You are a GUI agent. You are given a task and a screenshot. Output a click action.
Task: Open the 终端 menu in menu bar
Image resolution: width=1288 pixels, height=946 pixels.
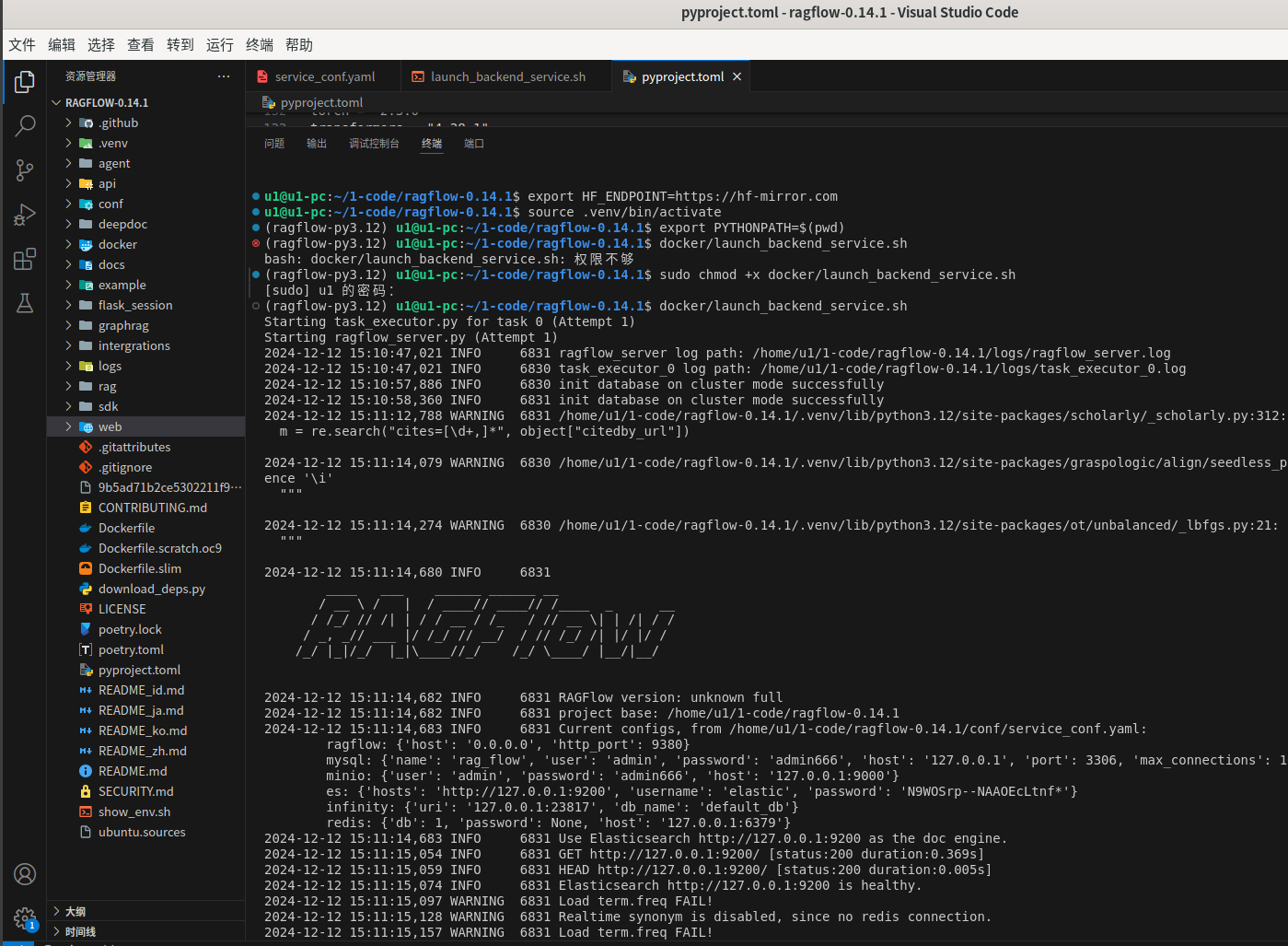260,44
